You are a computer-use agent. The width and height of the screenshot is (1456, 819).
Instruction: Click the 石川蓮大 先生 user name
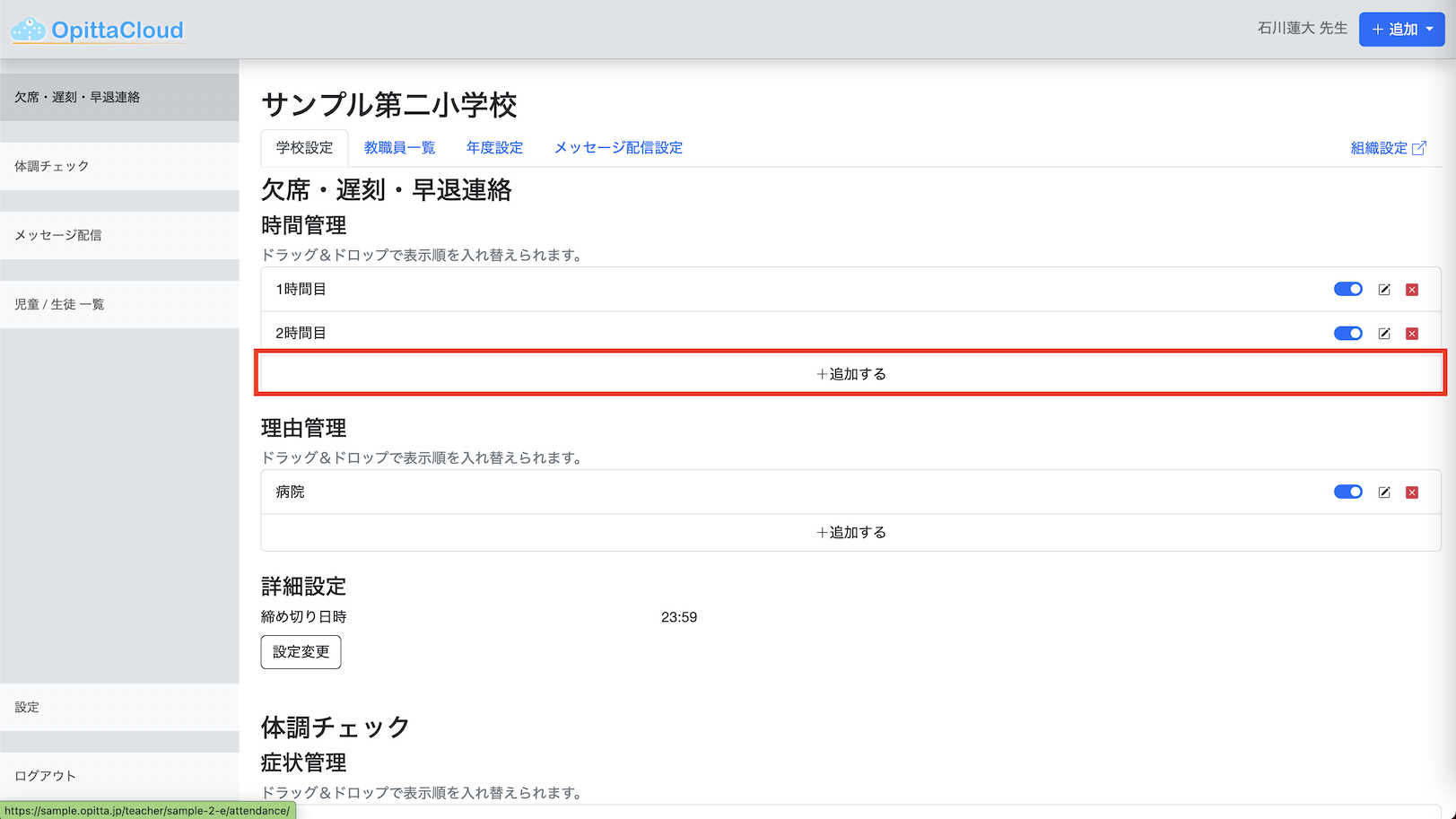click(x=1302, y=29)
